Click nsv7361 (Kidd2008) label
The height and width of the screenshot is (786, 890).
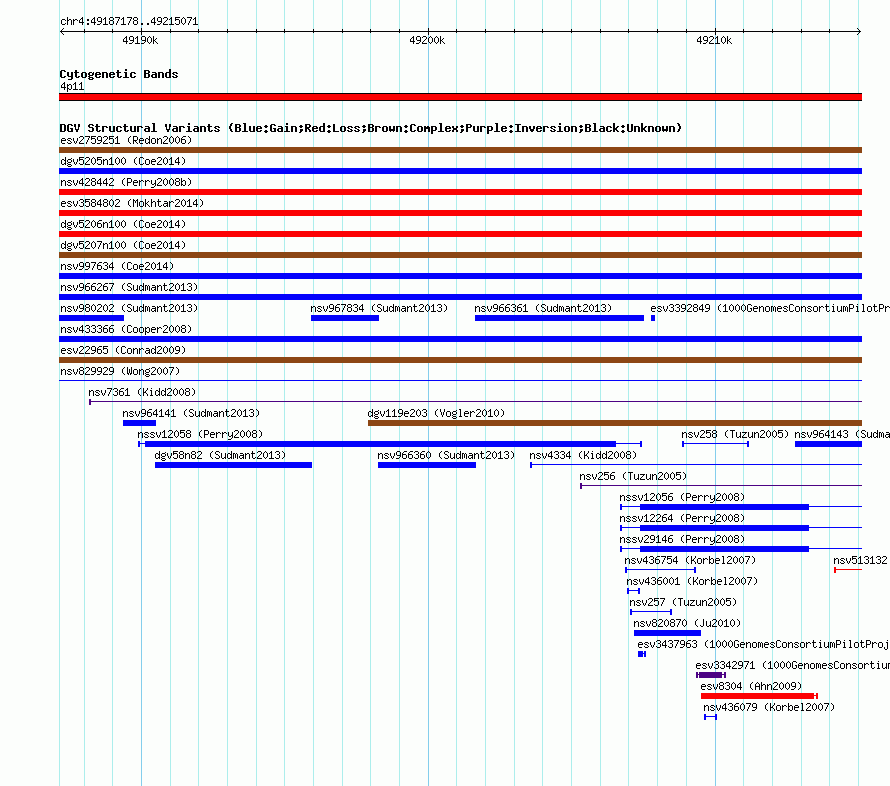142,392
